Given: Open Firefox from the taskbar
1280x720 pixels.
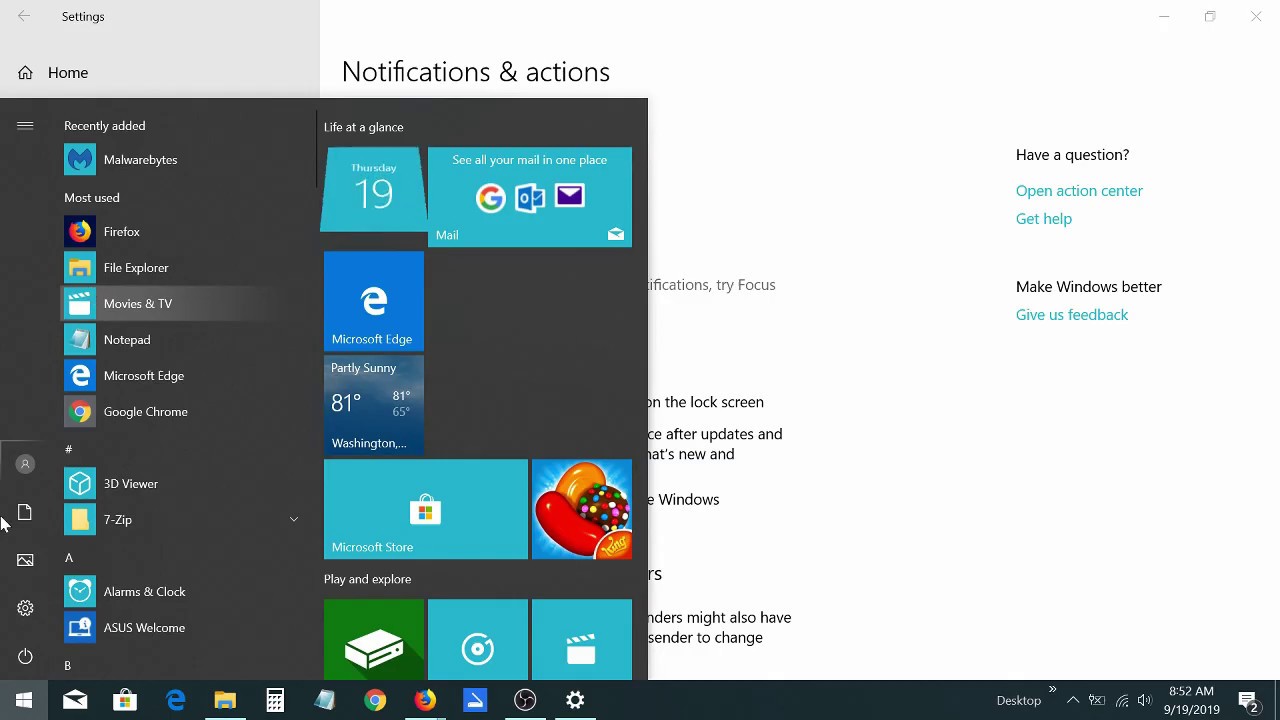Looking at the screenshot, I should pyautogui.click(x=425, y=700).
